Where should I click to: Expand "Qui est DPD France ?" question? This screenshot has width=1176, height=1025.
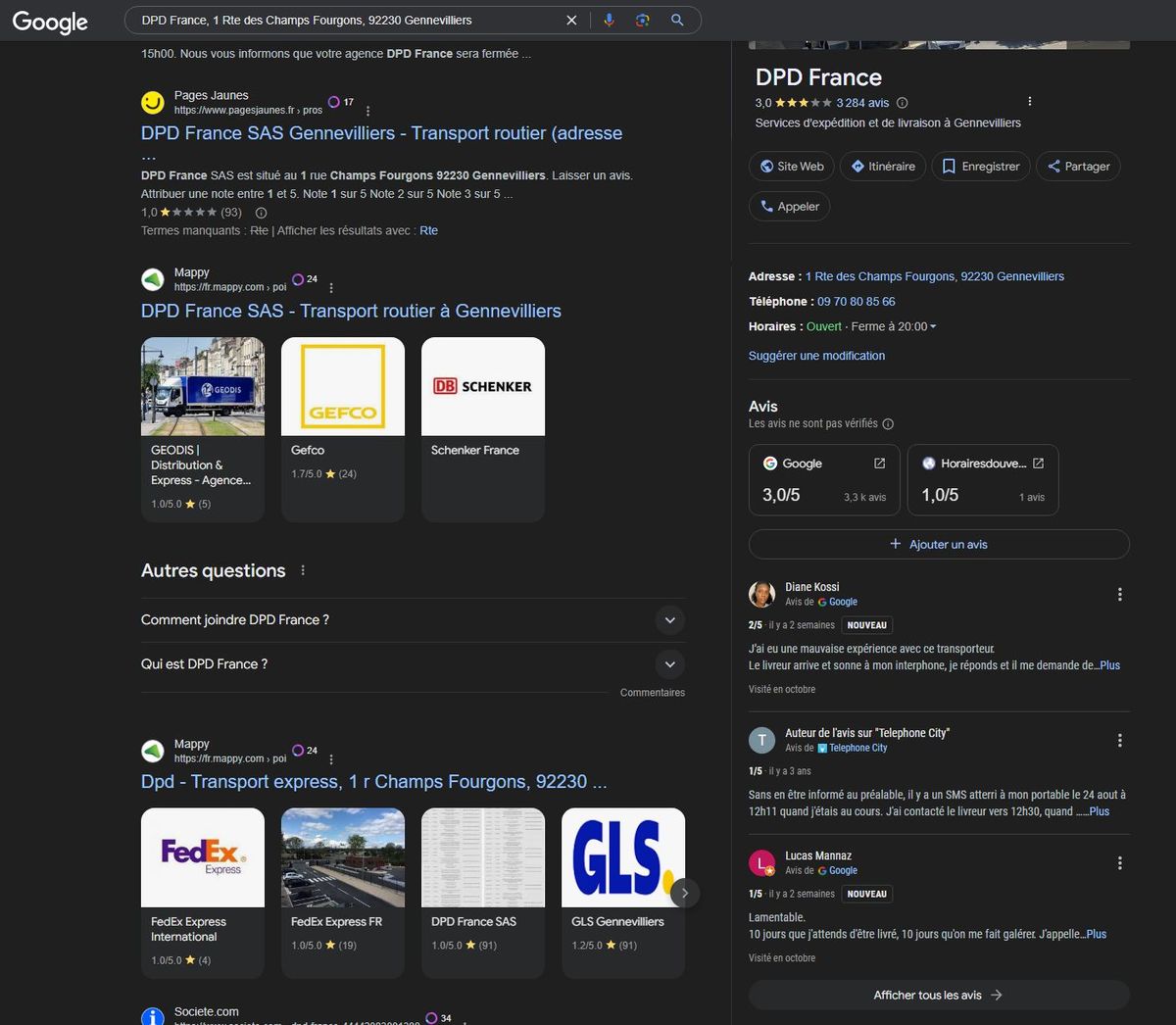coord(669,664)
